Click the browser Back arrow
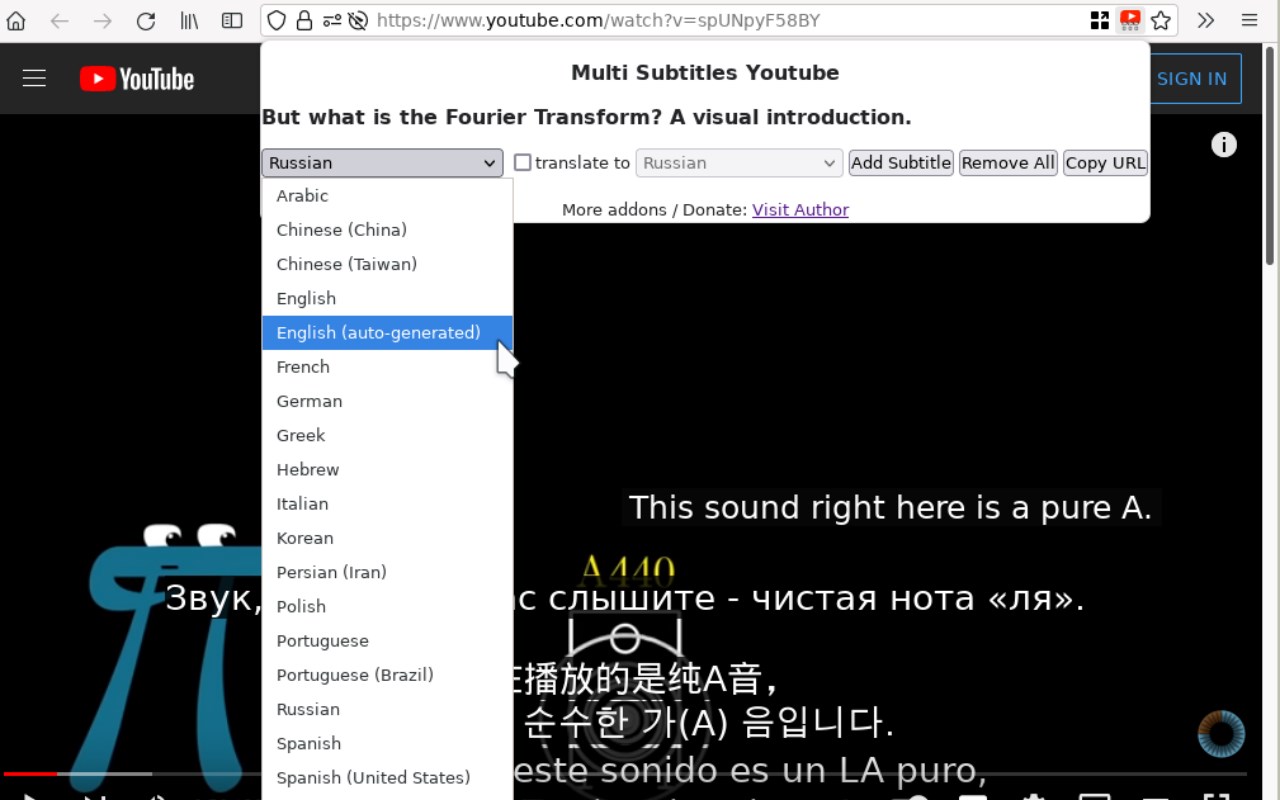 tap(60, 20)
